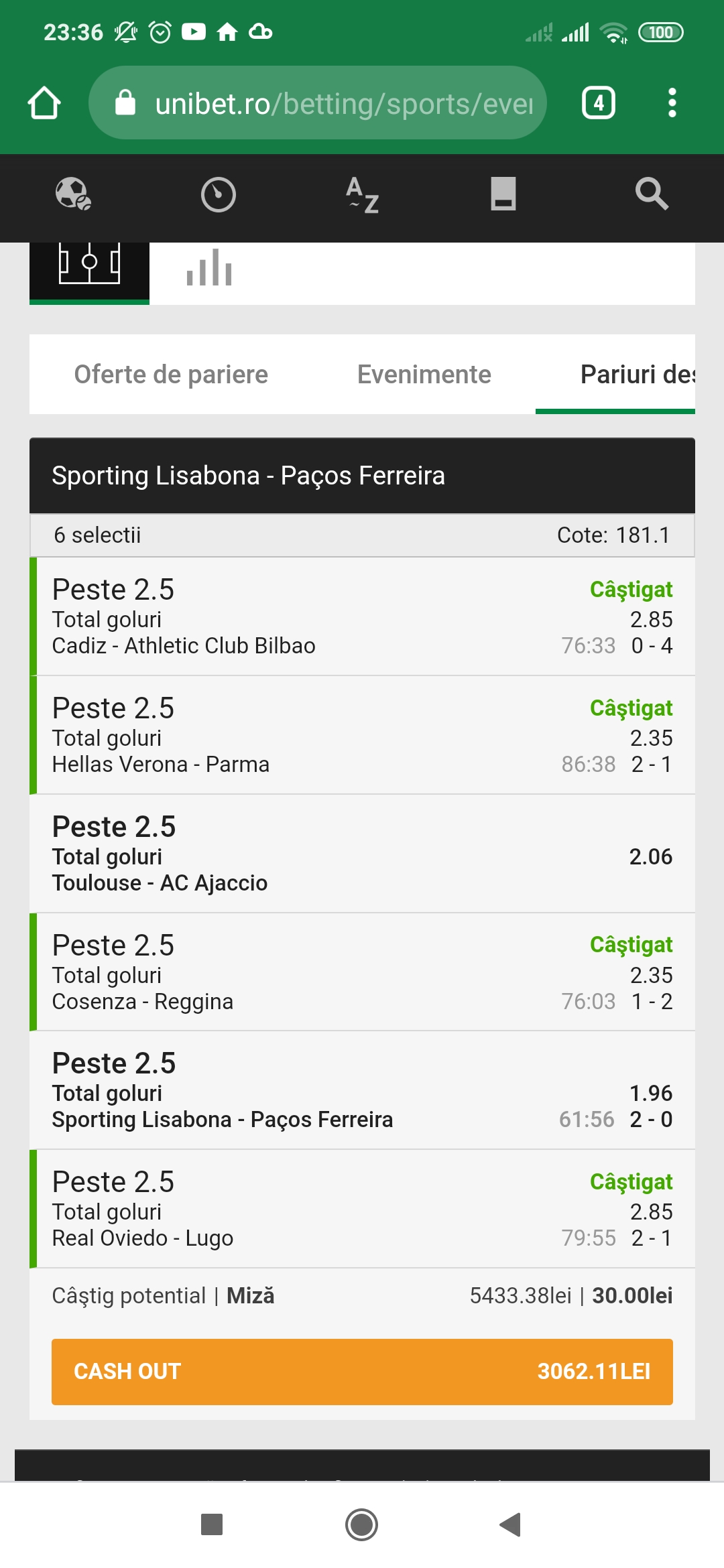Switch to the Evenimente tab
The width and height of the screenshot is (724, 1568).
pyautogui.click(x=424, y=375)
